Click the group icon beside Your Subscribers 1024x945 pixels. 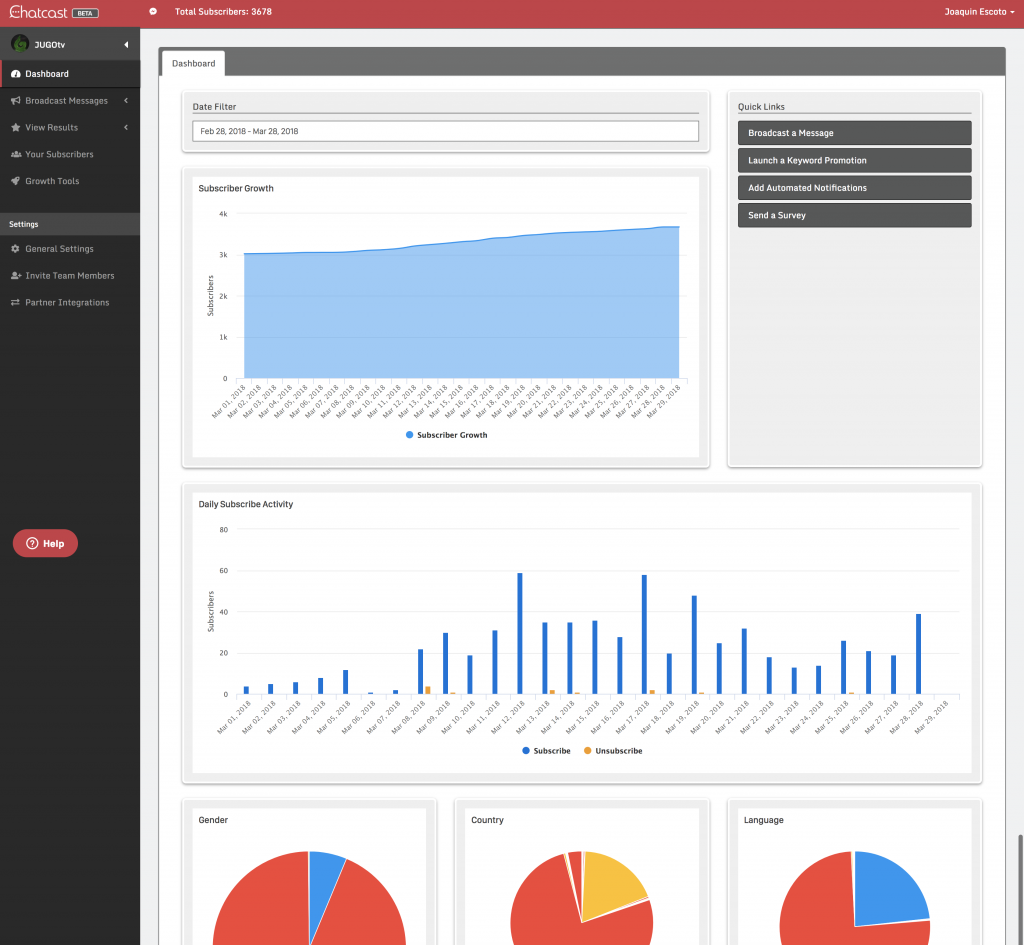click(15, 155)
